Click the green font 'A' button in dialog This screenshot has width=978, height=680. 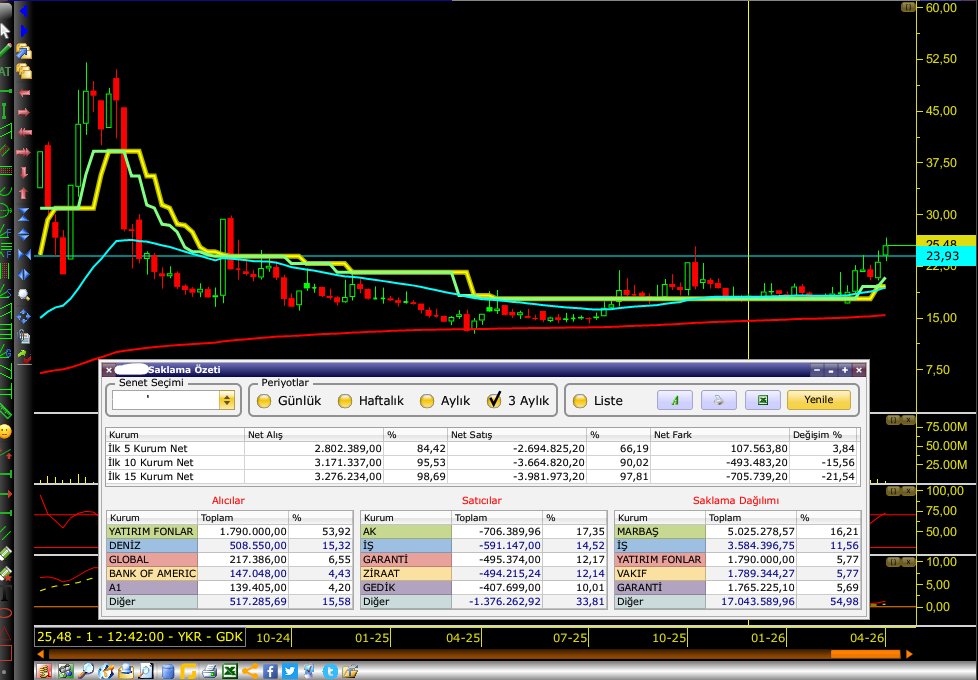click(675, 401)
